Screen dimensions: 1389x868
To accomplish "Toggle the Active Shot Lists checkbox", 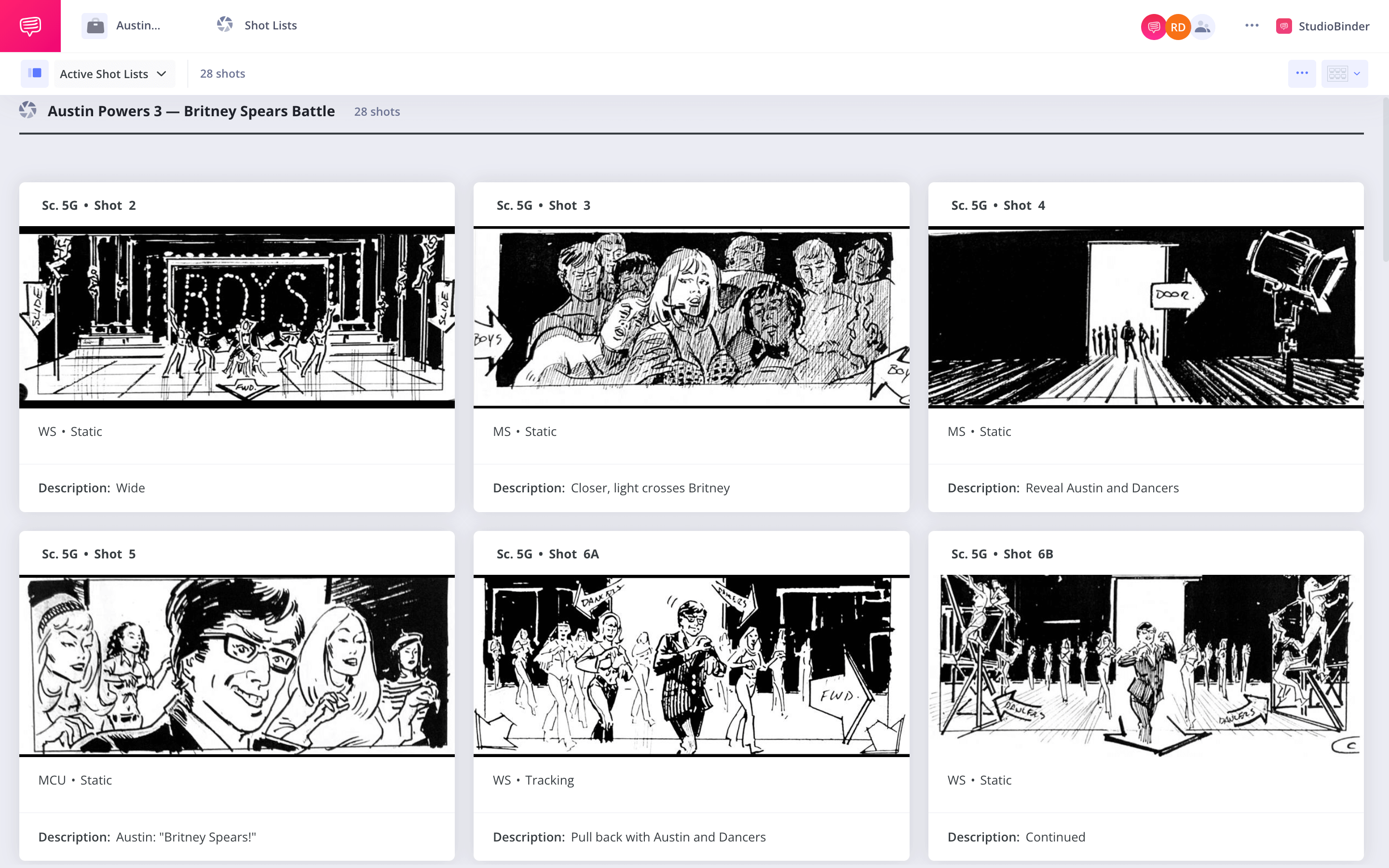I will [35, 73].
